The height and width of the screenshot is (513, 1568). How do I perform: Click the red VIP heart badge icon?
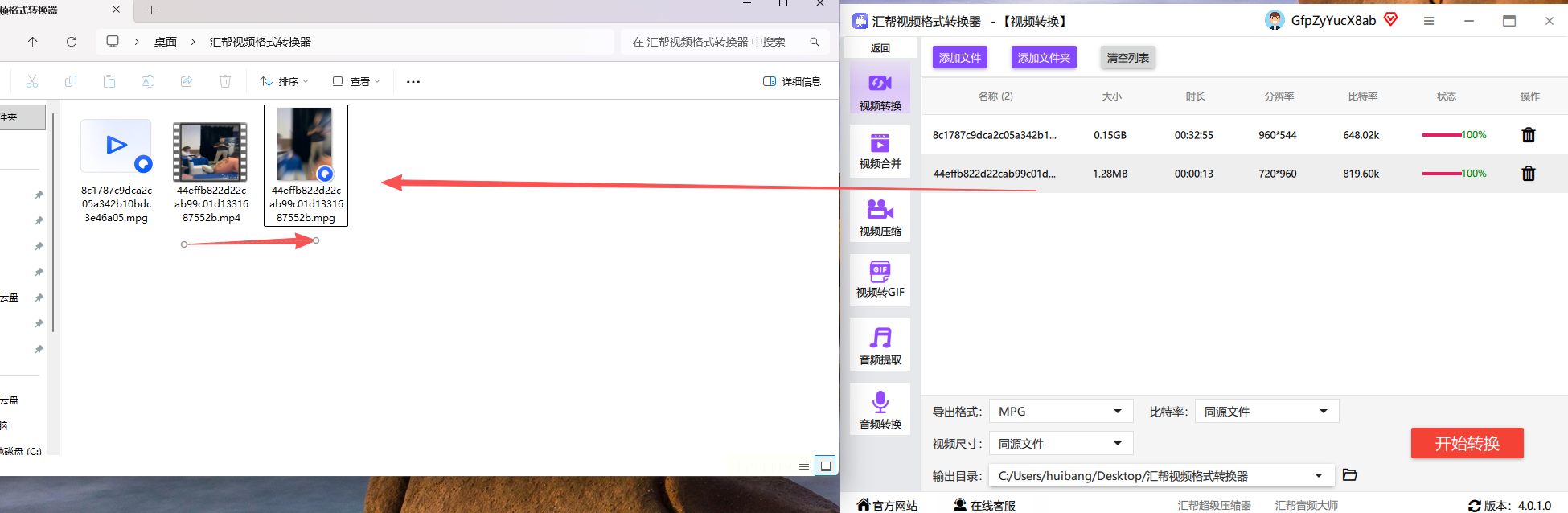[x=1390, y=19]
